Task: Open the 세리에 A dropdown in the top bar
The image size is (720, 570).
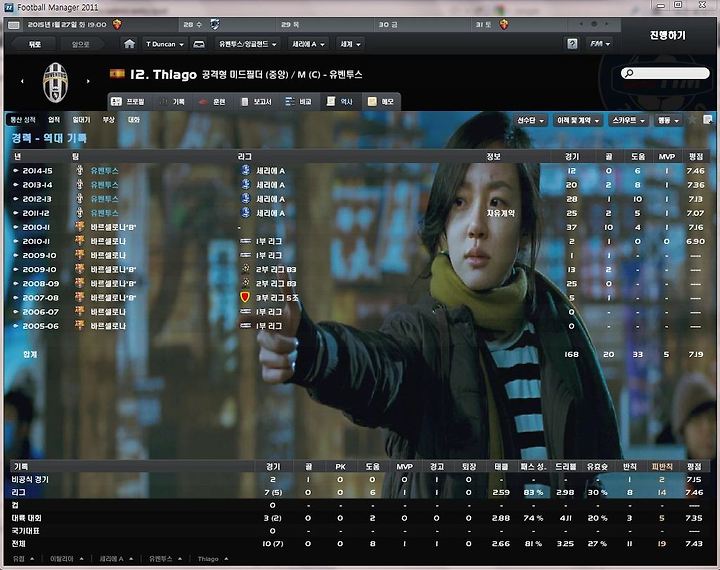Action: (308, 44)
